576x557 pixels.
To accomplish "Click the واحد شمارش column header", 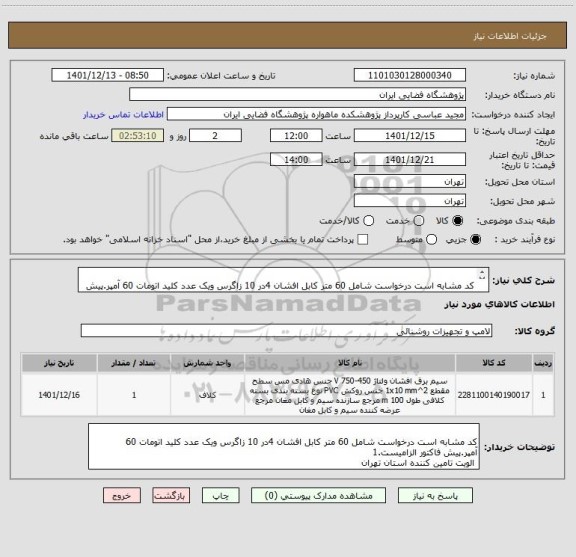I will (x=208, y=363).
